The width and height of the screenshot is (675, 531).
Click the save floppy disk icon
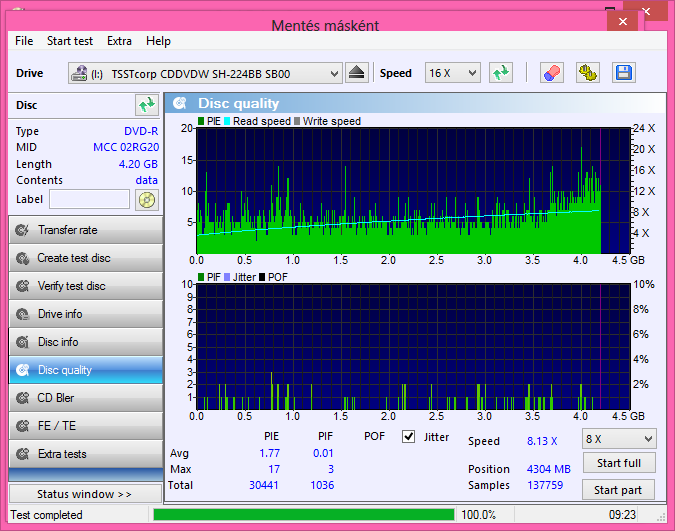pos(624,73)
